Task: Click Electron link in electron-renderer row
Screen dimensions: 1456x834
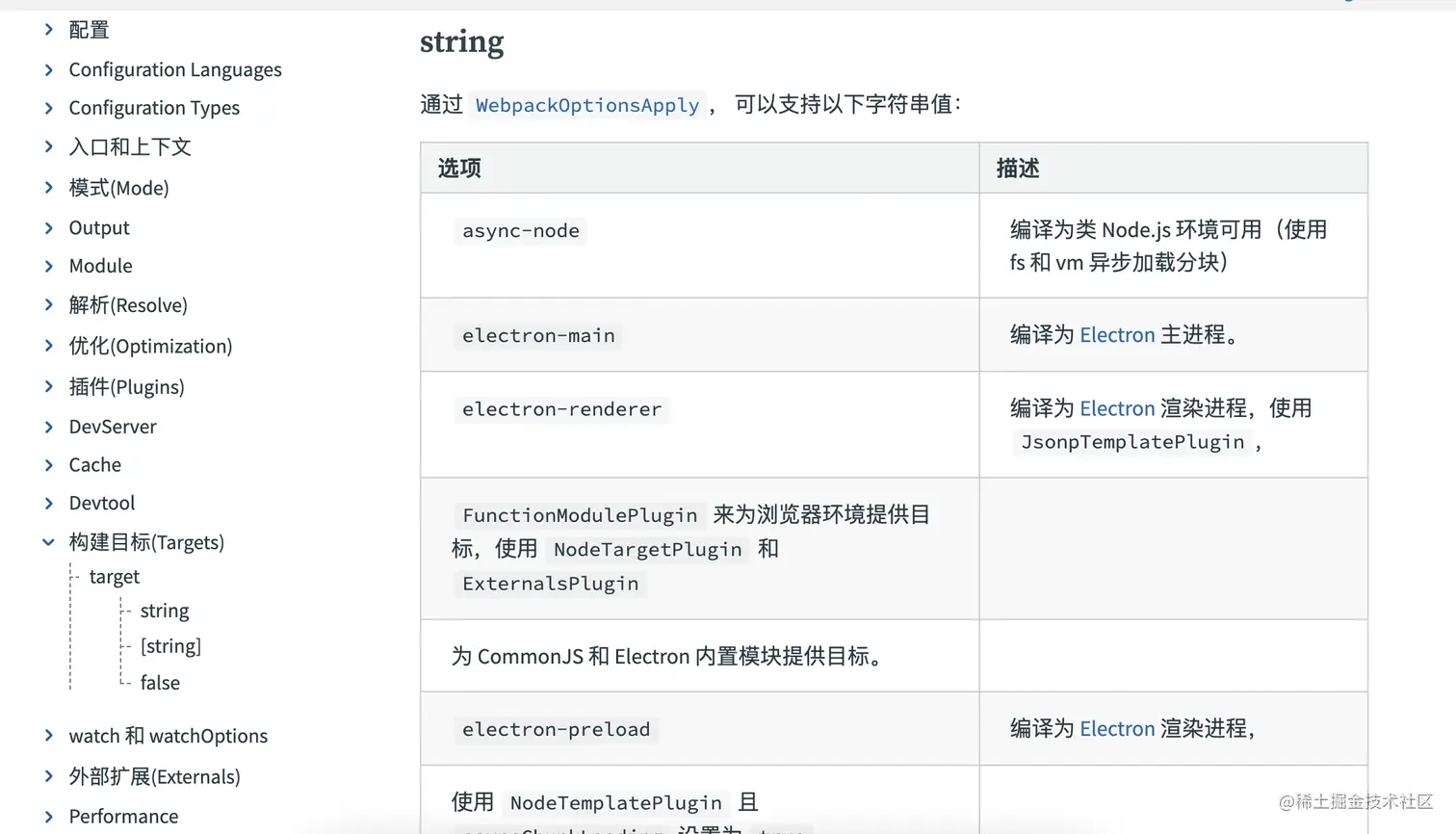Action: point(1117,408)
